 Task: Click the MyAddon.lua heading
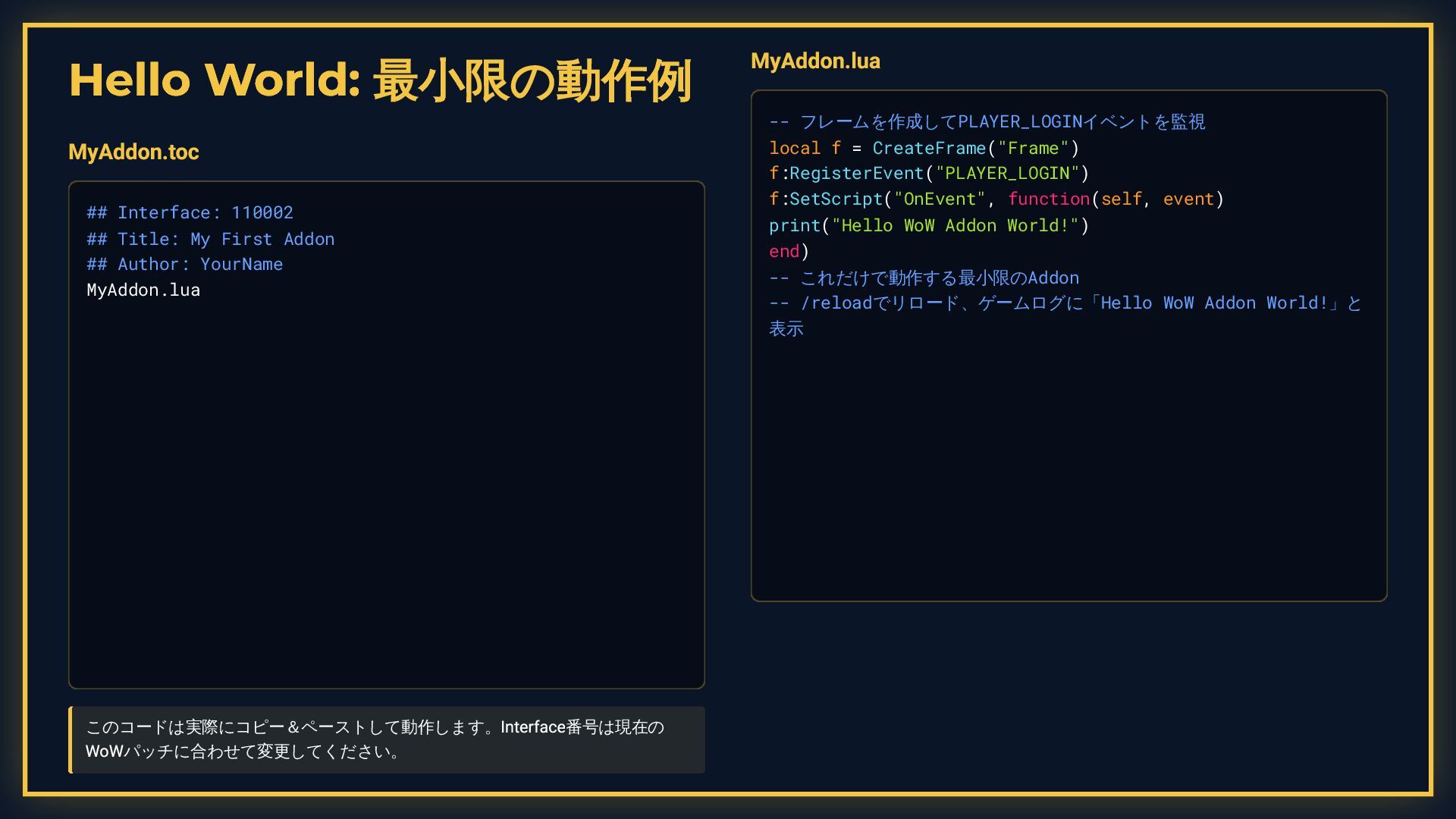tap(815, 61)
